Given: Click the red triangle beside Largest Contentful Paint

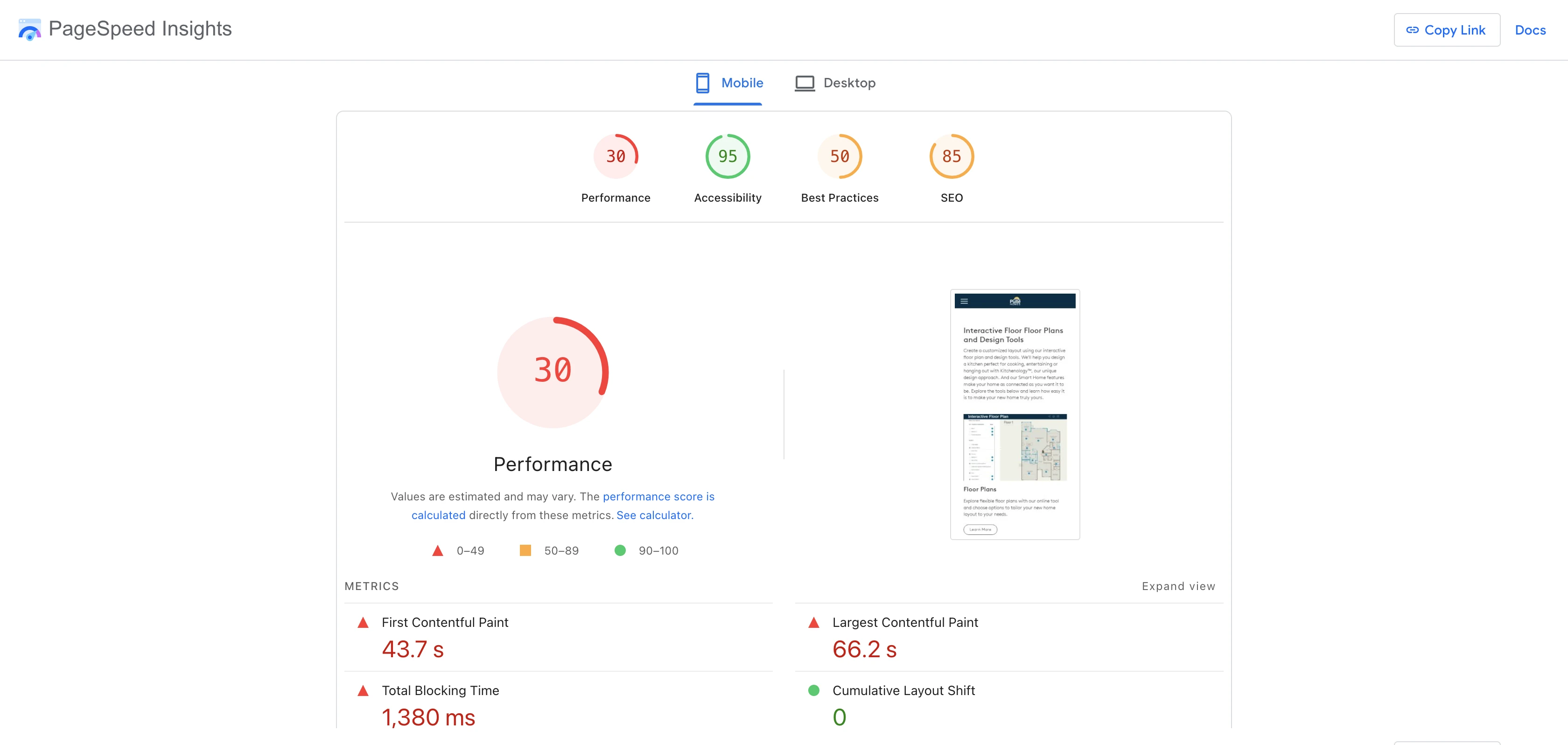Looking at the screenshot, I should tap(813, 623).
